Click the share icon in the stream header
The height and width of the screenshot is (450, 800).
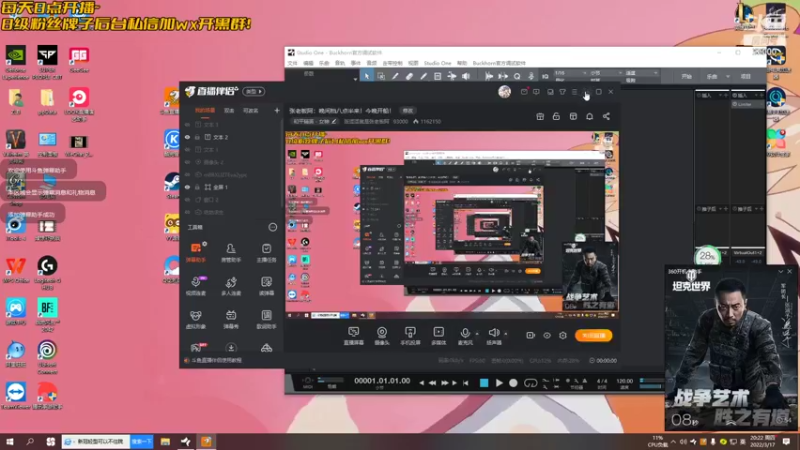[x=606, y=117]
